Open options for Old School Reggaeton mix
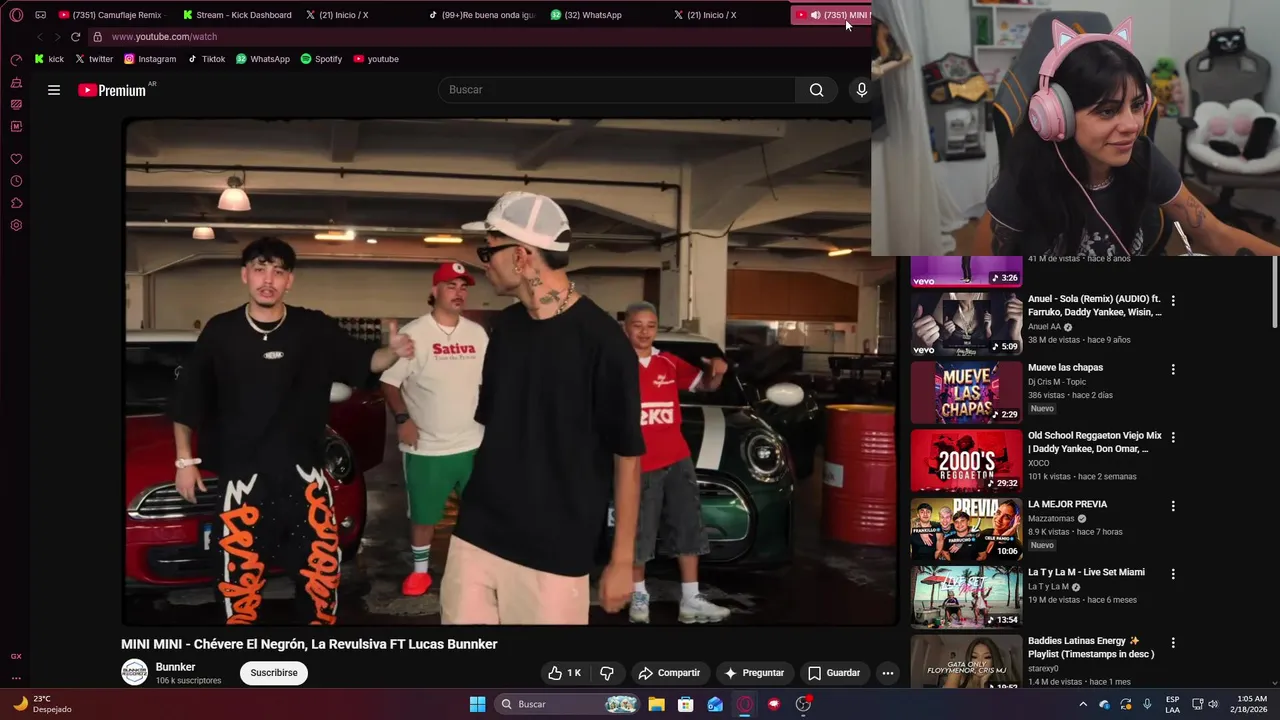This screenshot has height=720, width=1280. point(1173,437)
